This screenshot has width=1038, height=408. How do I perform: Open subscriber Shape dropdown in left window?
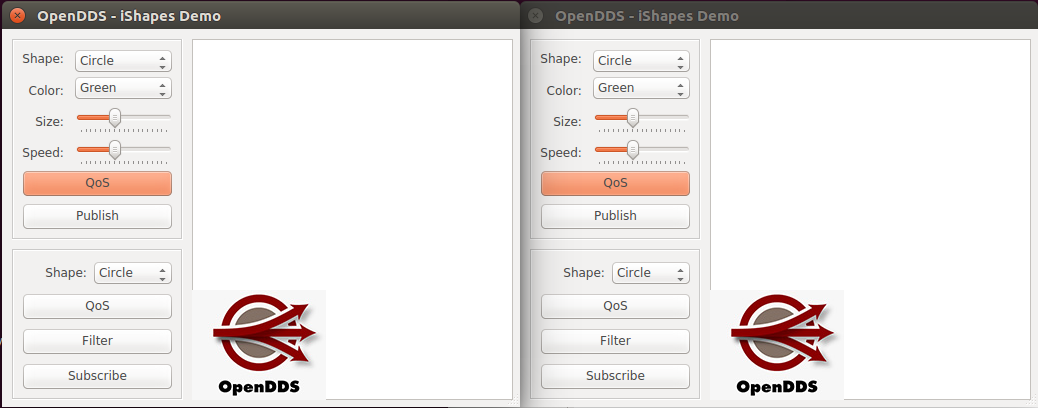coord(132,273)
